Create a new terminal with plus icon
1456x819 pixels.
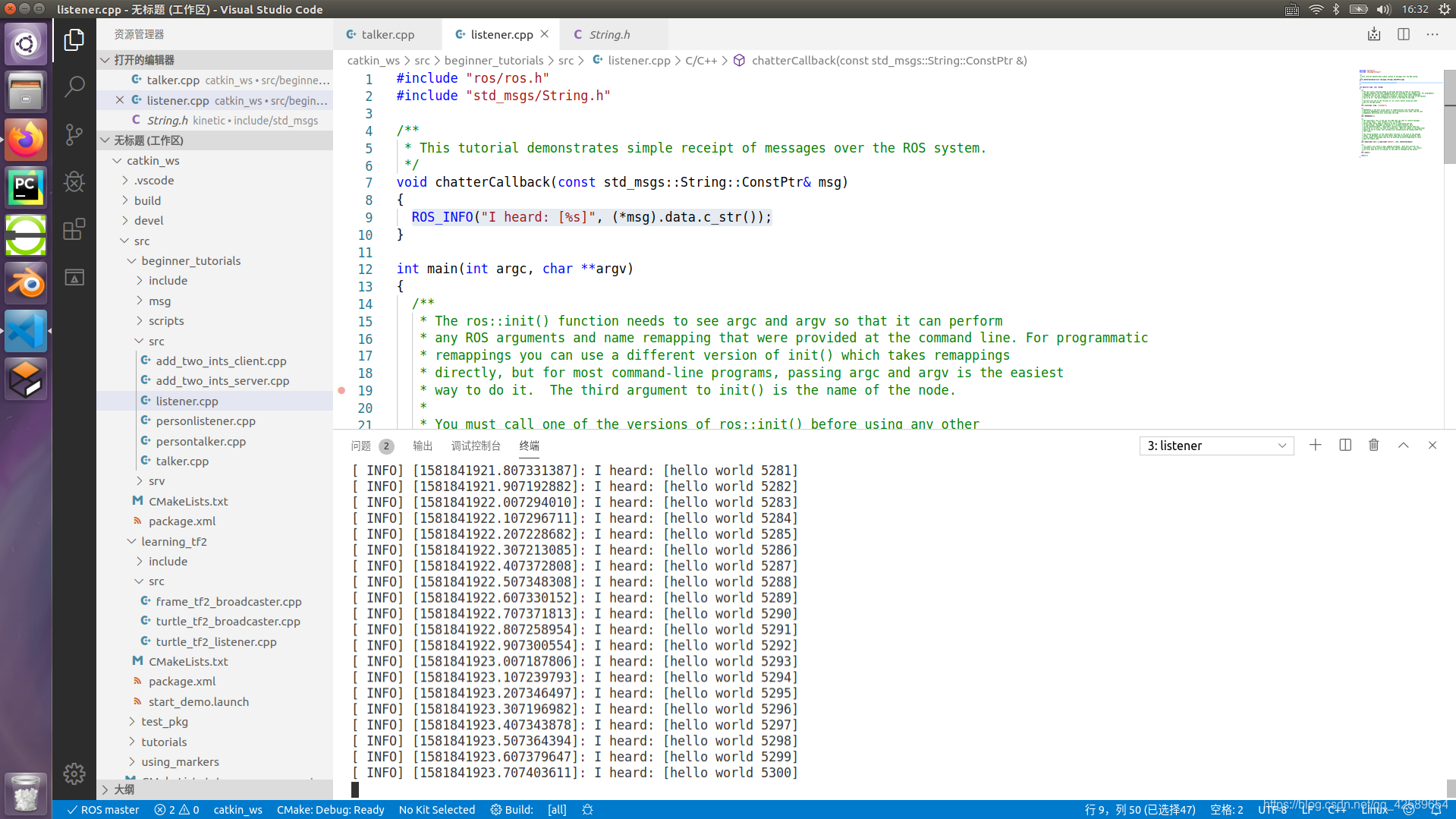coord(1315,446)
